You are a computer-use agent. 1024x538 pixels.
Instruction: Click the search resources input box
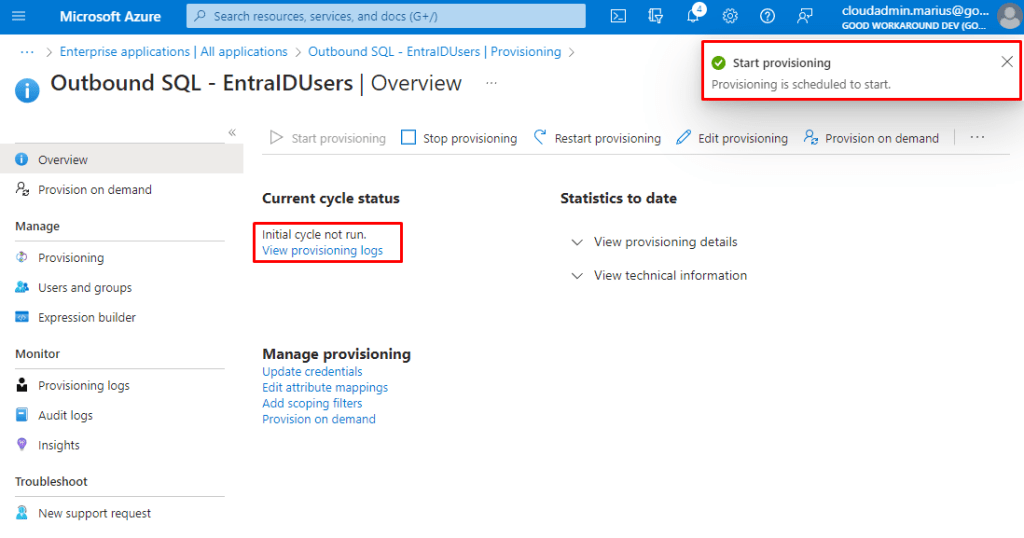(x=386, y=16)
